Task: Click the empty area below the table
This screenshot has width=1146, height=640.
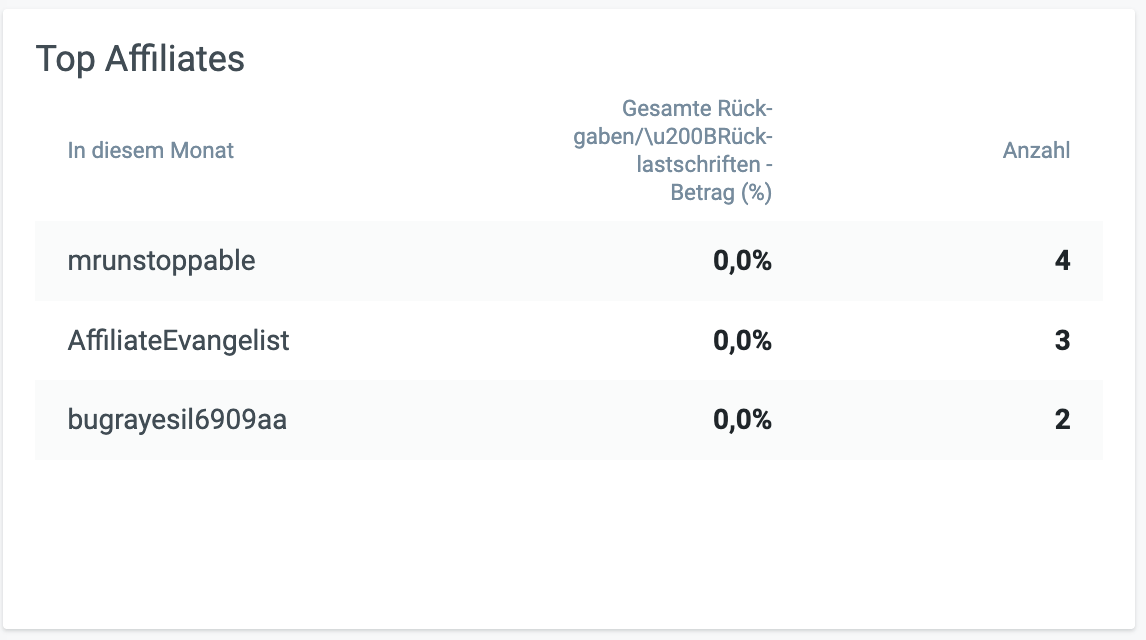Action: coord(569,544)
